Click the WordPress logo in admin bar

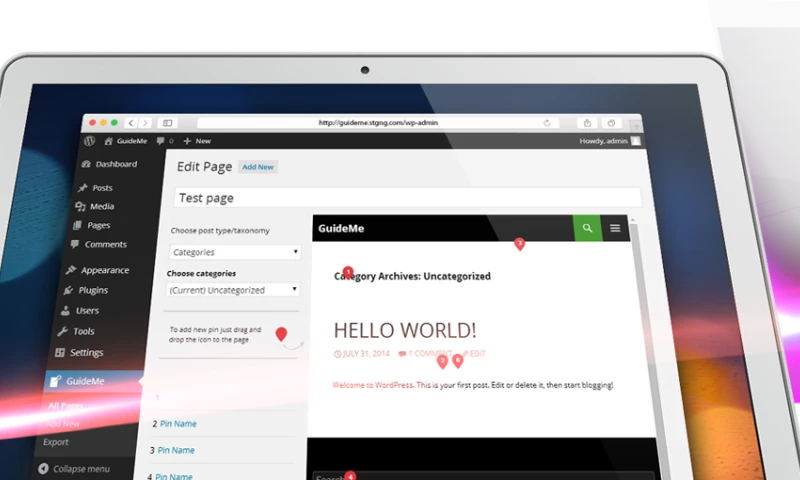click(x=89, y=141)
